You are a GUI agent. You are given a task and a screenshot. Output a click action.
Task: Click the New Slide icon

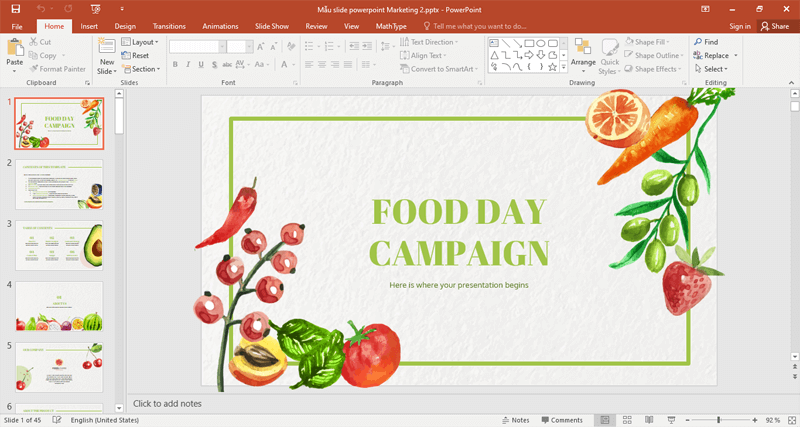107,47
